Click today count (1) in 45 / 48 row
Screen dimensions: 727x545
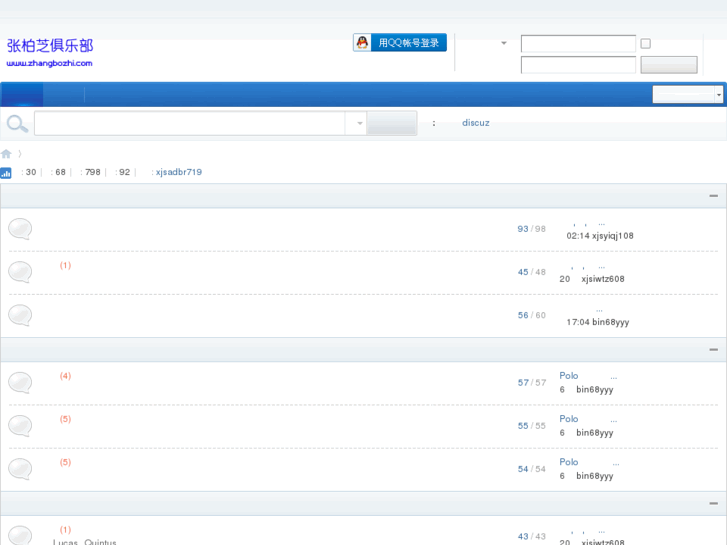65,265
